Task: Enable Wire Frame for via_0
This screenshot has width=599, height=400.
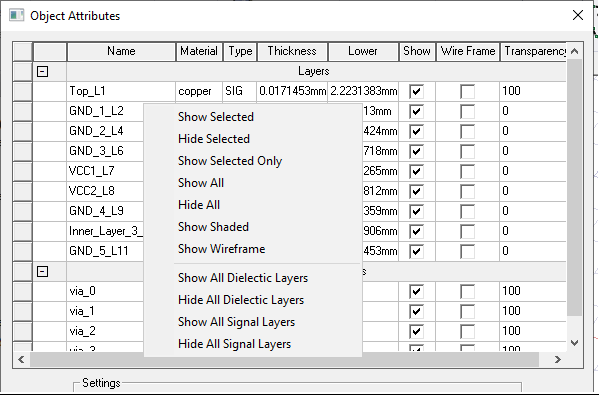Action: (x=468, y=291)
